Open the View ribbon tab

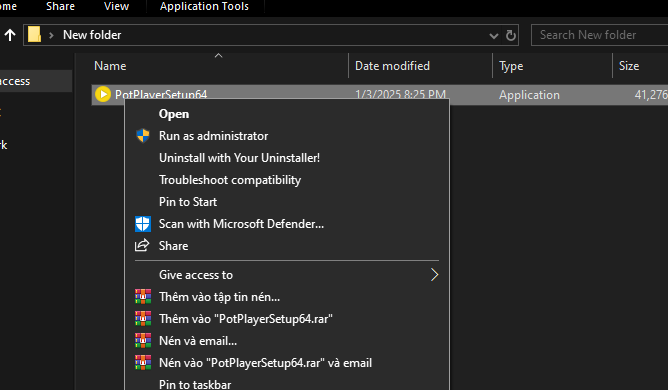116,6
